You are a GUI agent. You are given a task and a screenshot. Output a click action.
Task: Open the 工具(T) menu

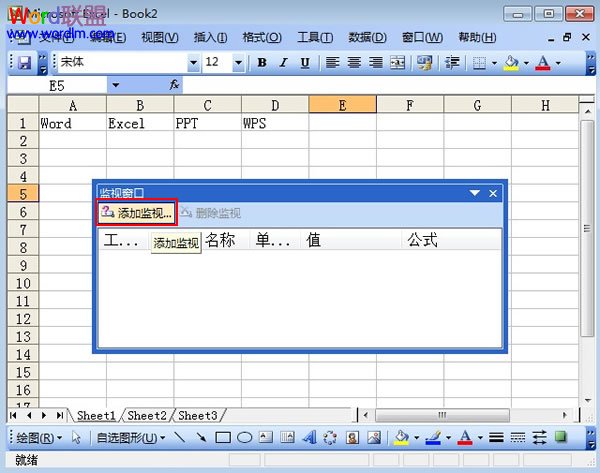click(315, 38)
